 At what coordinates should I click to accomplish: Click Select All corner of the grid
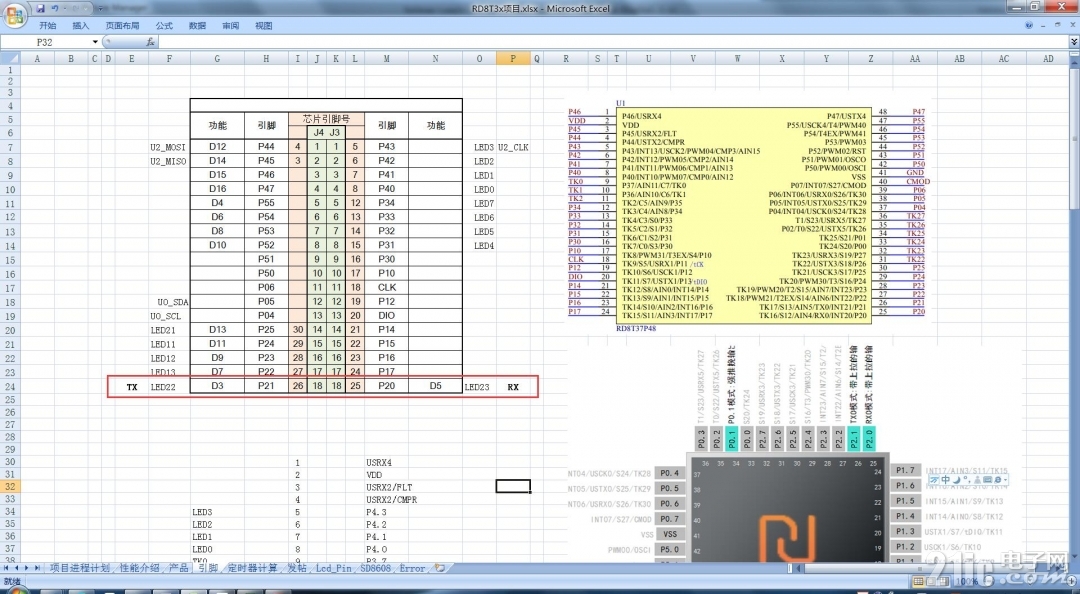pyautogui.click(x=10, y=59)
